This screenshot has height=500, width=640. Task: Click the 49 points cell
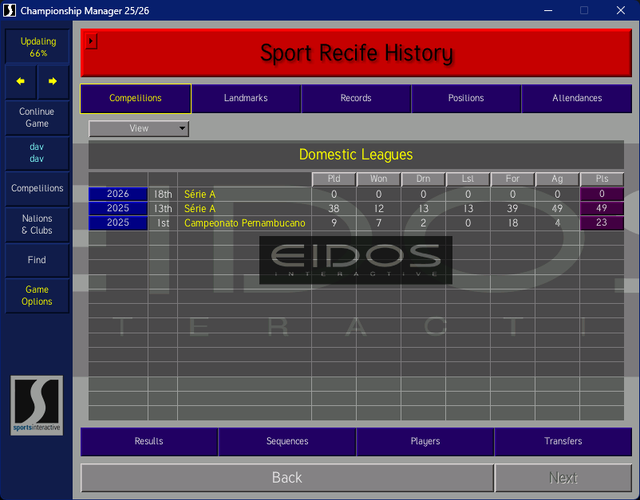click(x=602, y=208)
